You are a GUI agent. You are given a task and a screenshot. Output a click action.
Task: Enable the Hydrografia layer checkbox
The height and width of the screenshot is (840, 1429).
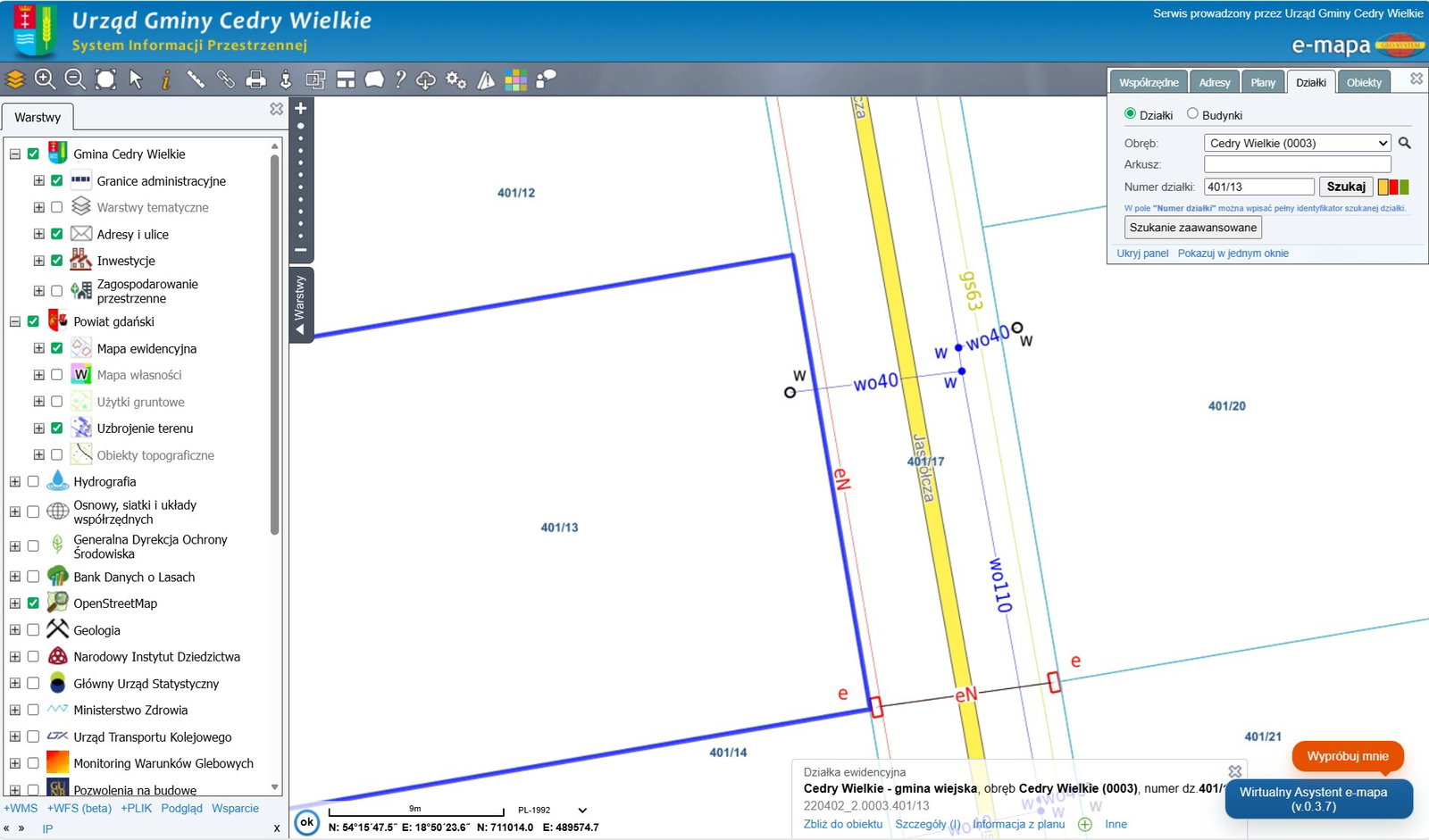pyautogui.click(x=33, y=482)
